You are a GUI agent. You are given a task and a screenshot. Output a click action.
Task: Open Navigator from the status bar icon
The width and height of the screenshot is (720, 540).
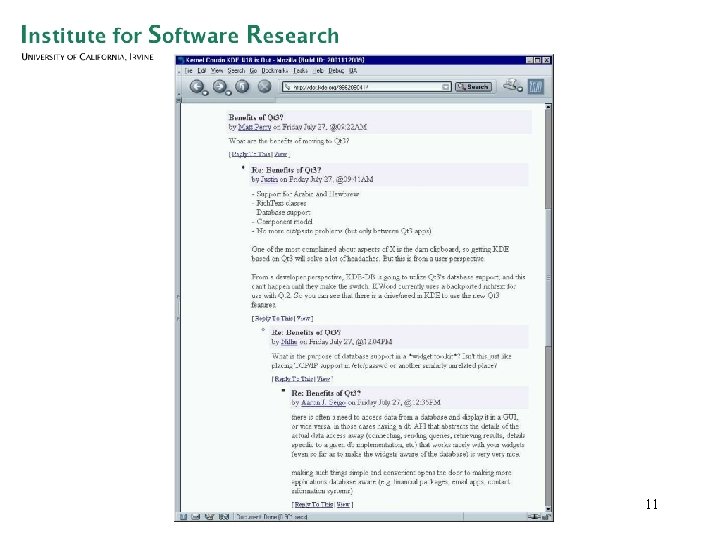pos(183,517)
